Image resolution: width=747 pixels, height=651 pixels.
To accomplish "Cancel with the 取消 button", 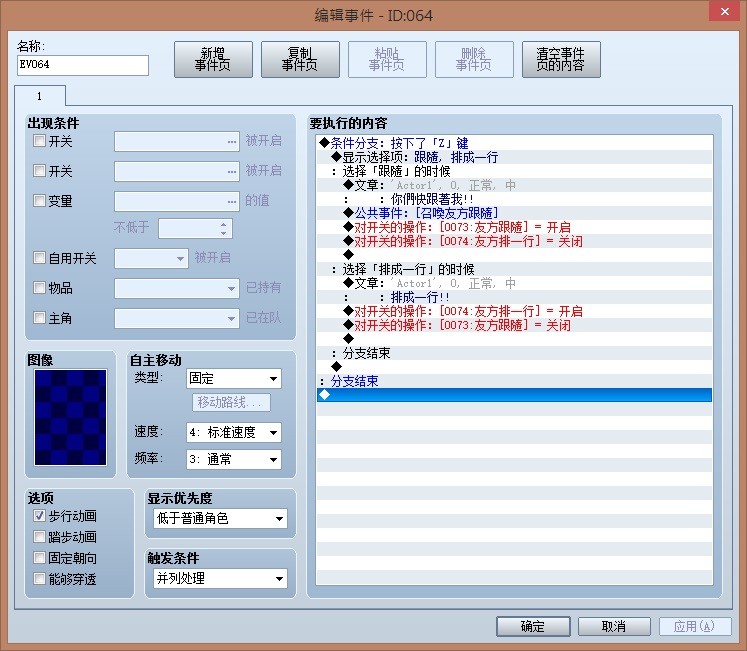I will 614,626.
